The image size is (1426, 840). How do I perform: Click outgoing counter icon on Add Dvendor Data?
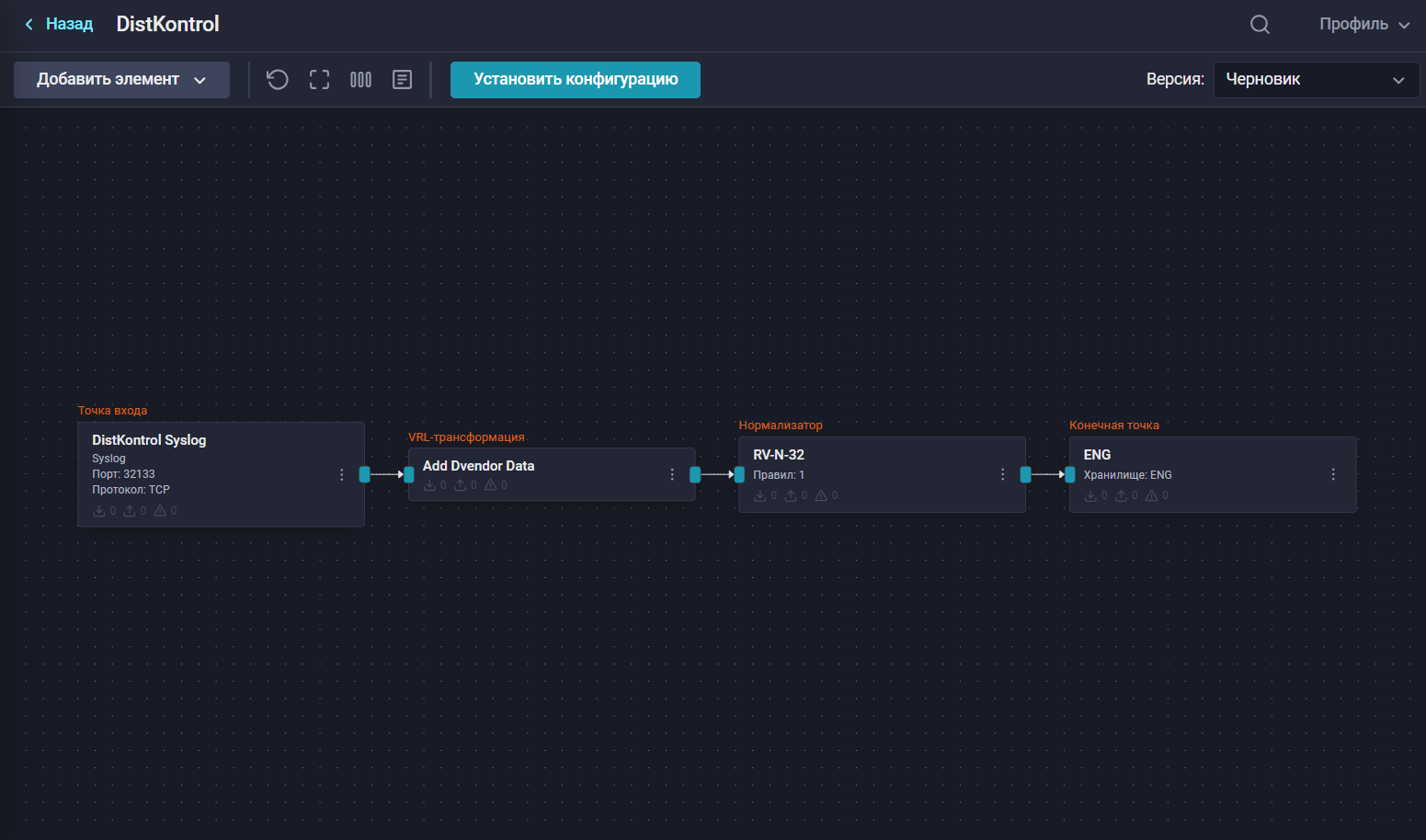coord(460,485)
